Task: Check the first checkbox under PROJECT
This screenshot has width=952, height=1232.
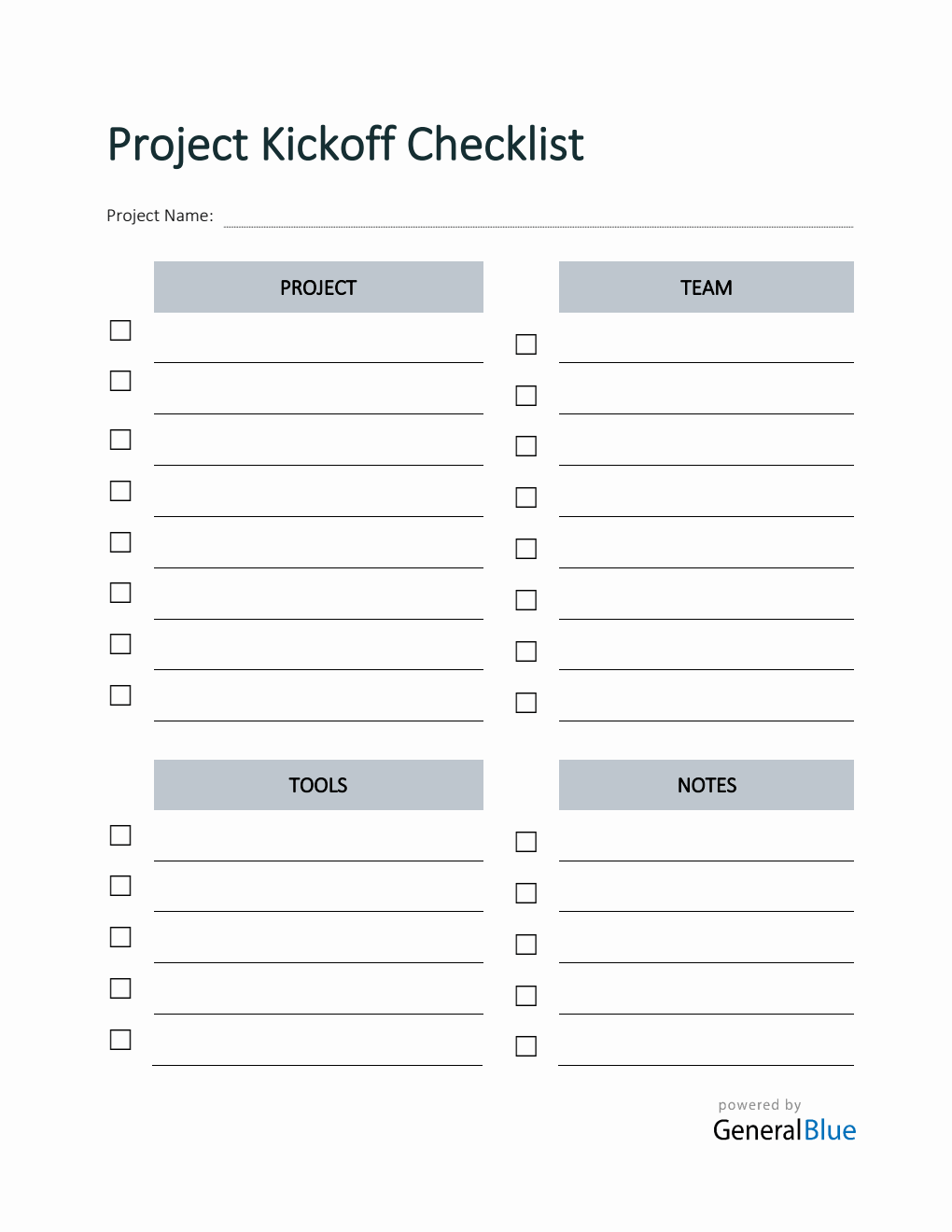Action: click(x=120, y=330)
